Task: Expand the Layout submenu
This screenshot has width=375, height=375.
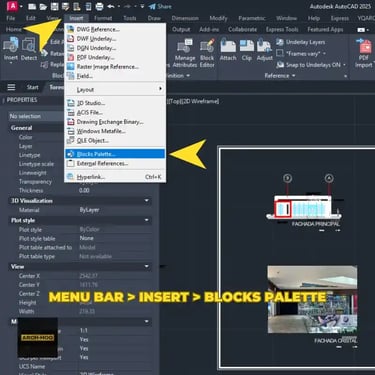Action: click(x=115, y=89)
